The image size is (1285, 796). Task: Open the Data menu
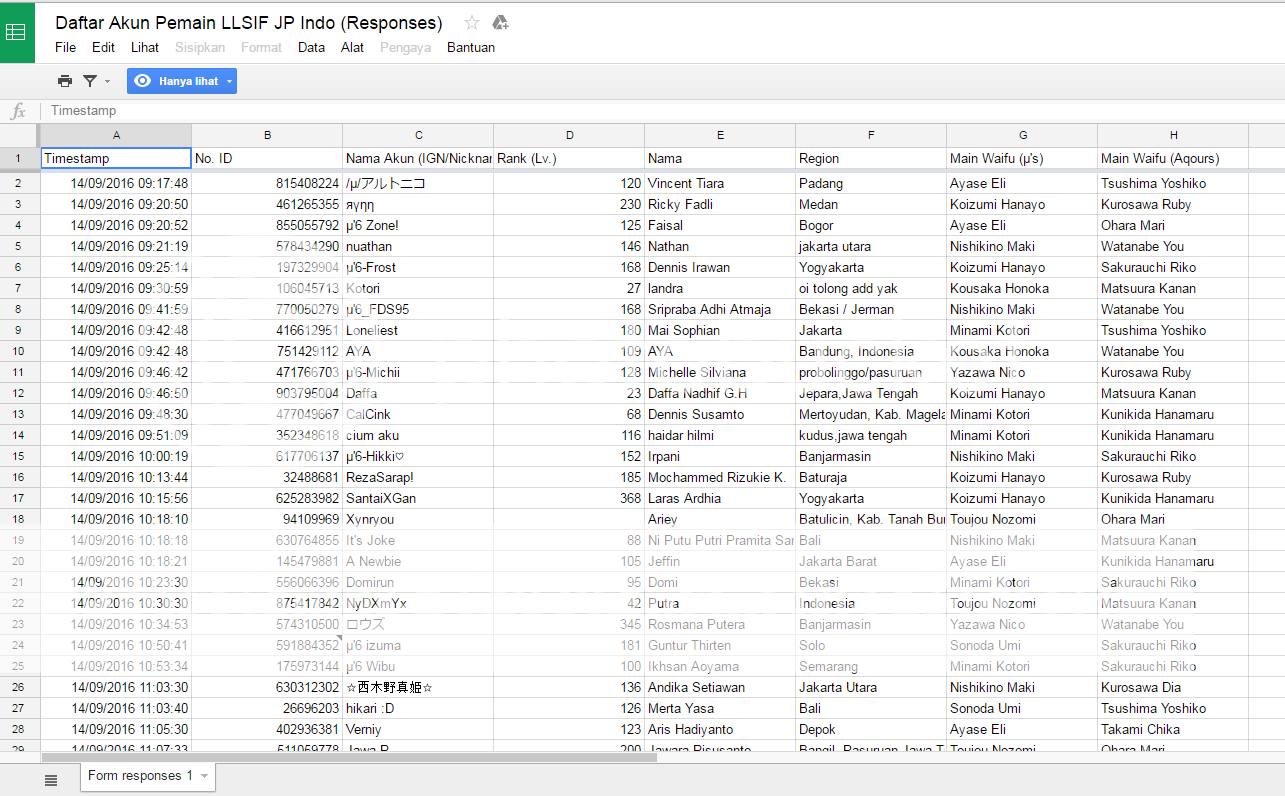(311, 47)
